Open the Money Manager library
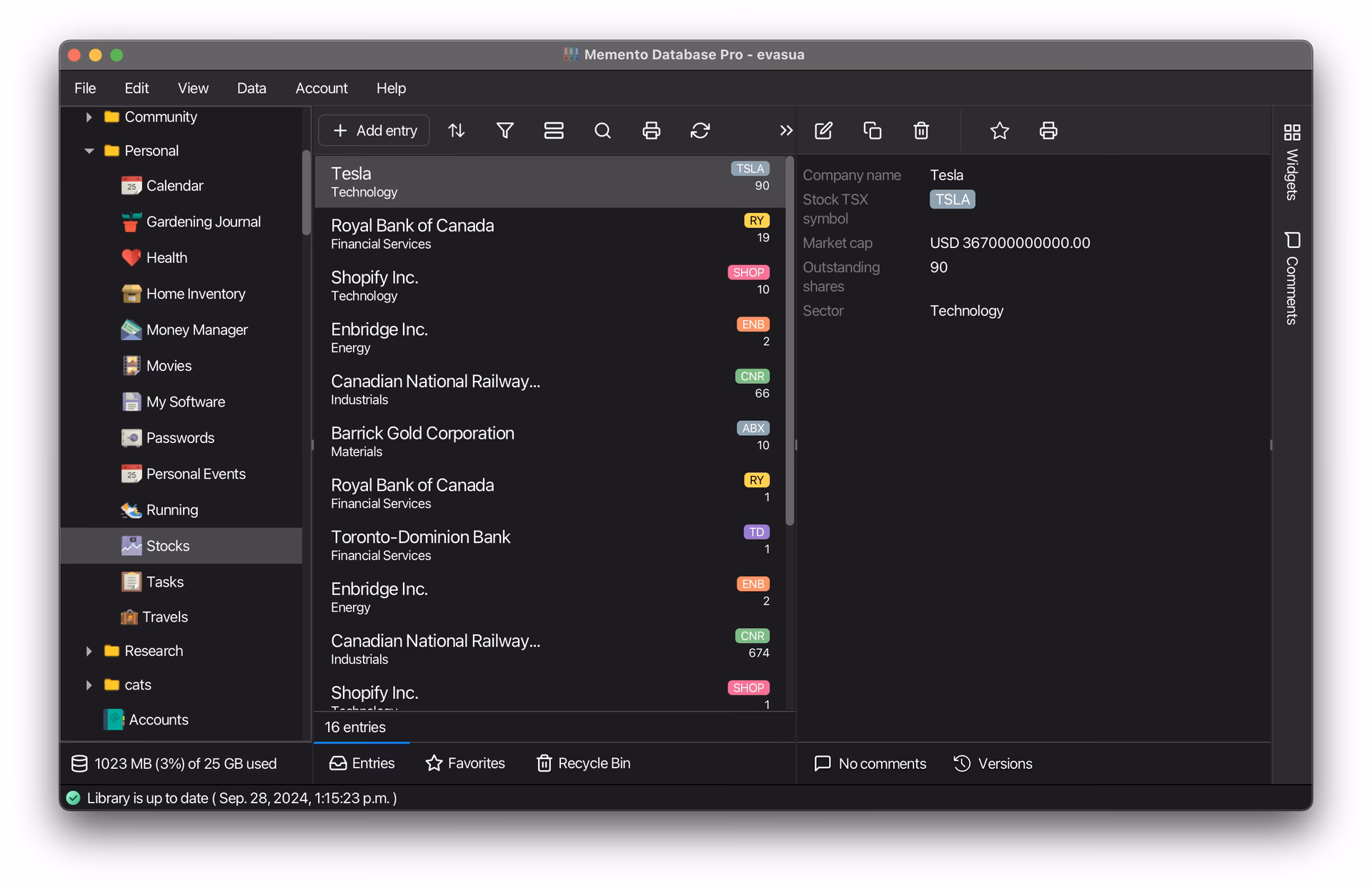This screenshot has height=889, width=1372. coord(184,329)
